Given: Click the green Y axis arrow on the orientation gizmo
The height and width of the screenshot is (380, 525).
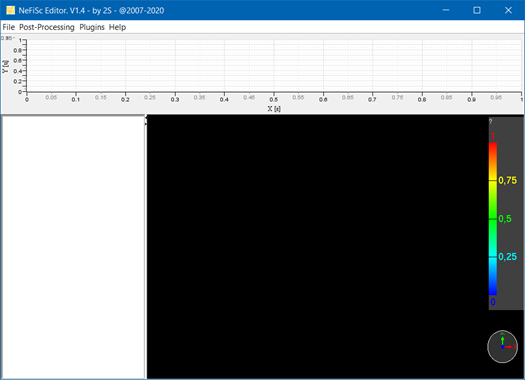Looking at the screenshot, I should [x=502, y=340].
